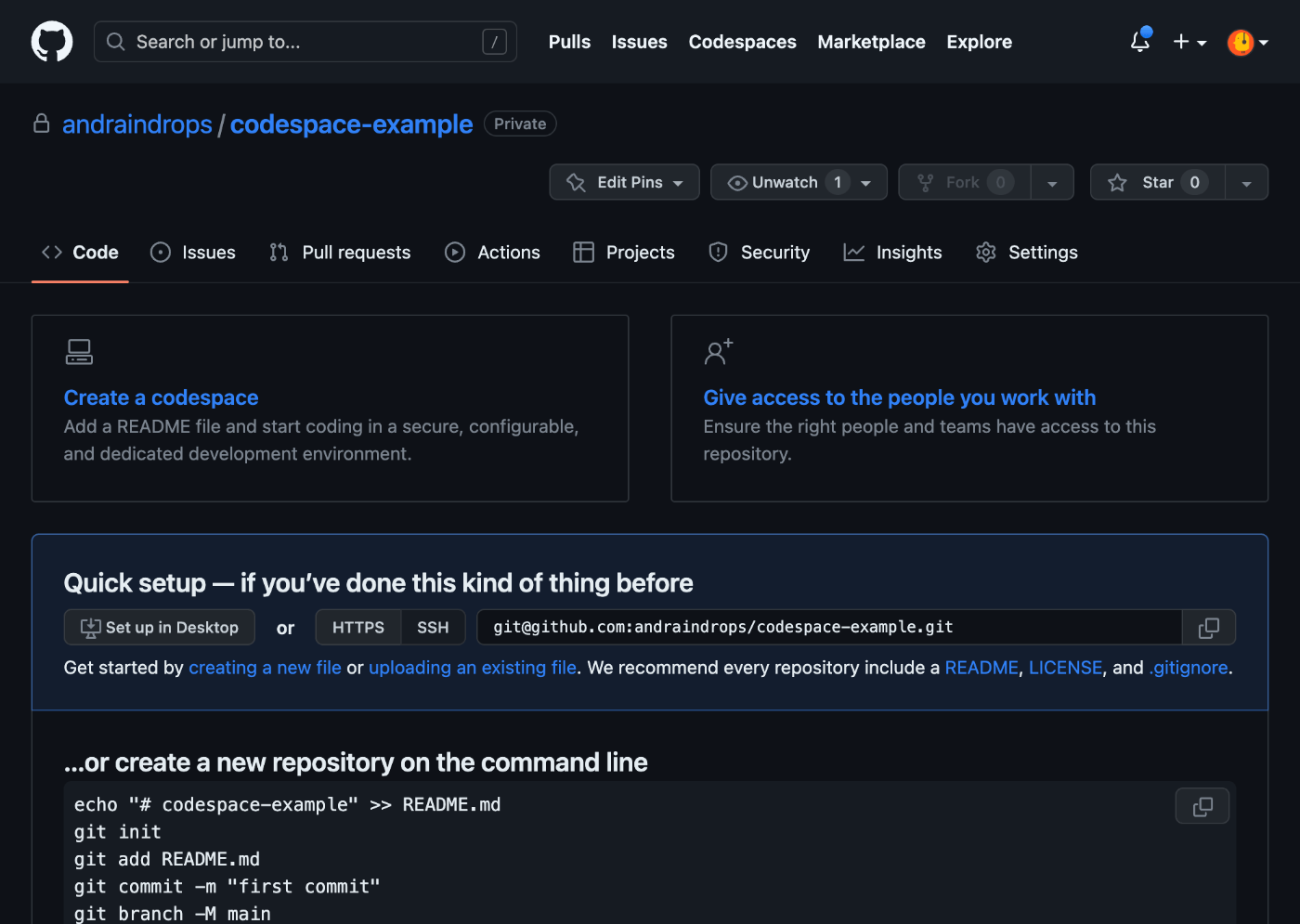
Task: Open the .gitignore link
Action: [x=1189, y=668]
